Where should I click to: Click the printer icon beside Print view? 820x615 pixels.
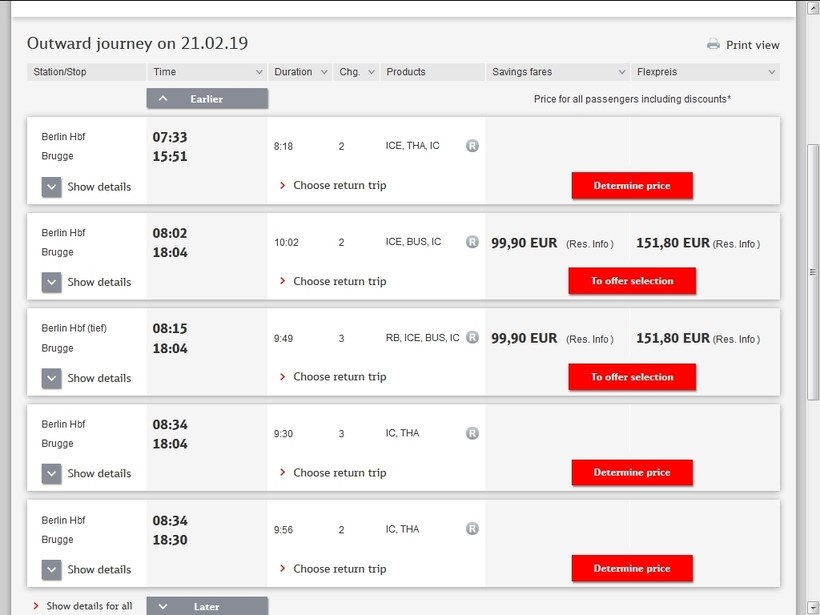click(713, 44)
